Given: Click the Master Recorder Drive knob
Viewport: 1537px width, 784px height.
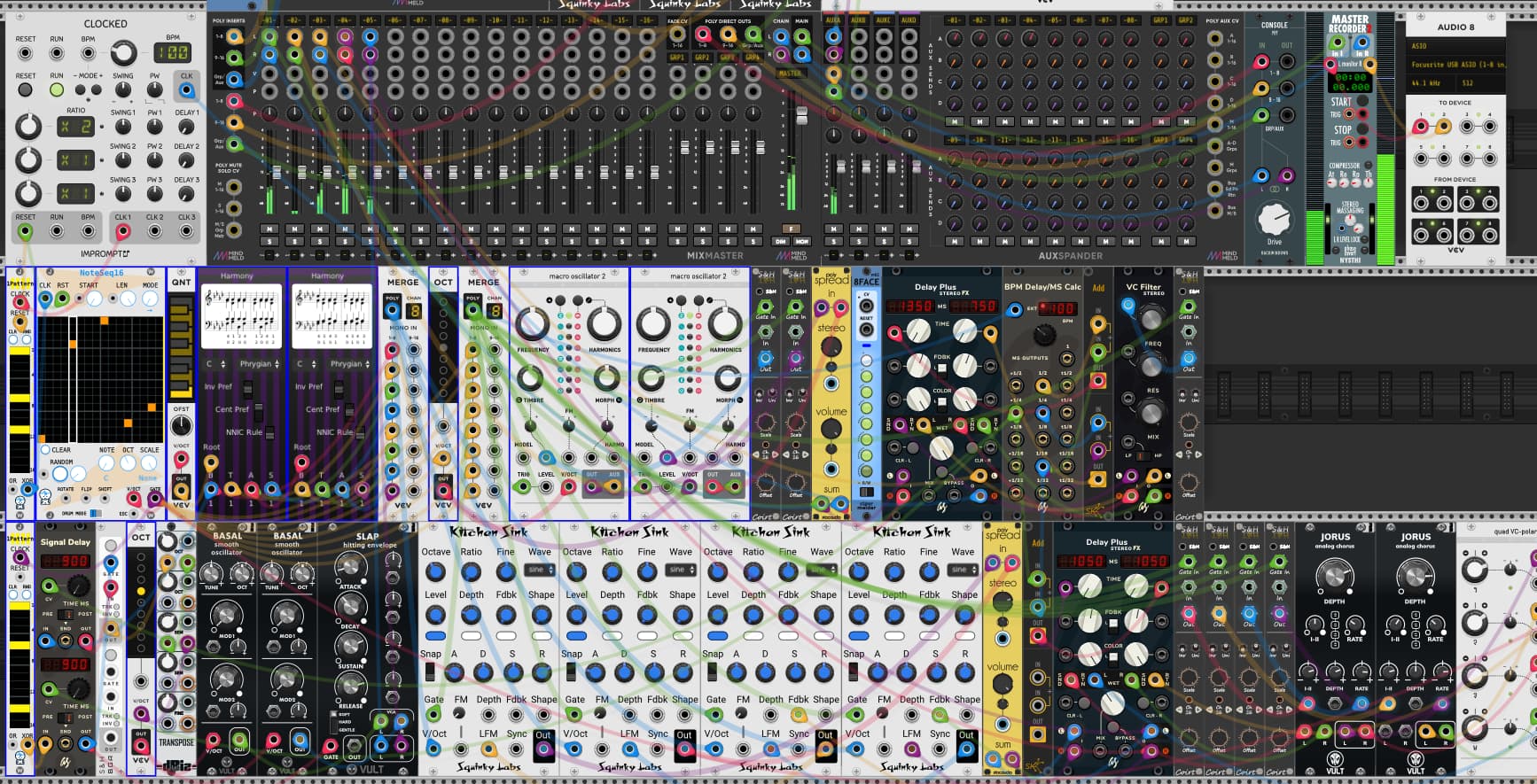Looking at the screenshot, I should (x=1274, y=219).
